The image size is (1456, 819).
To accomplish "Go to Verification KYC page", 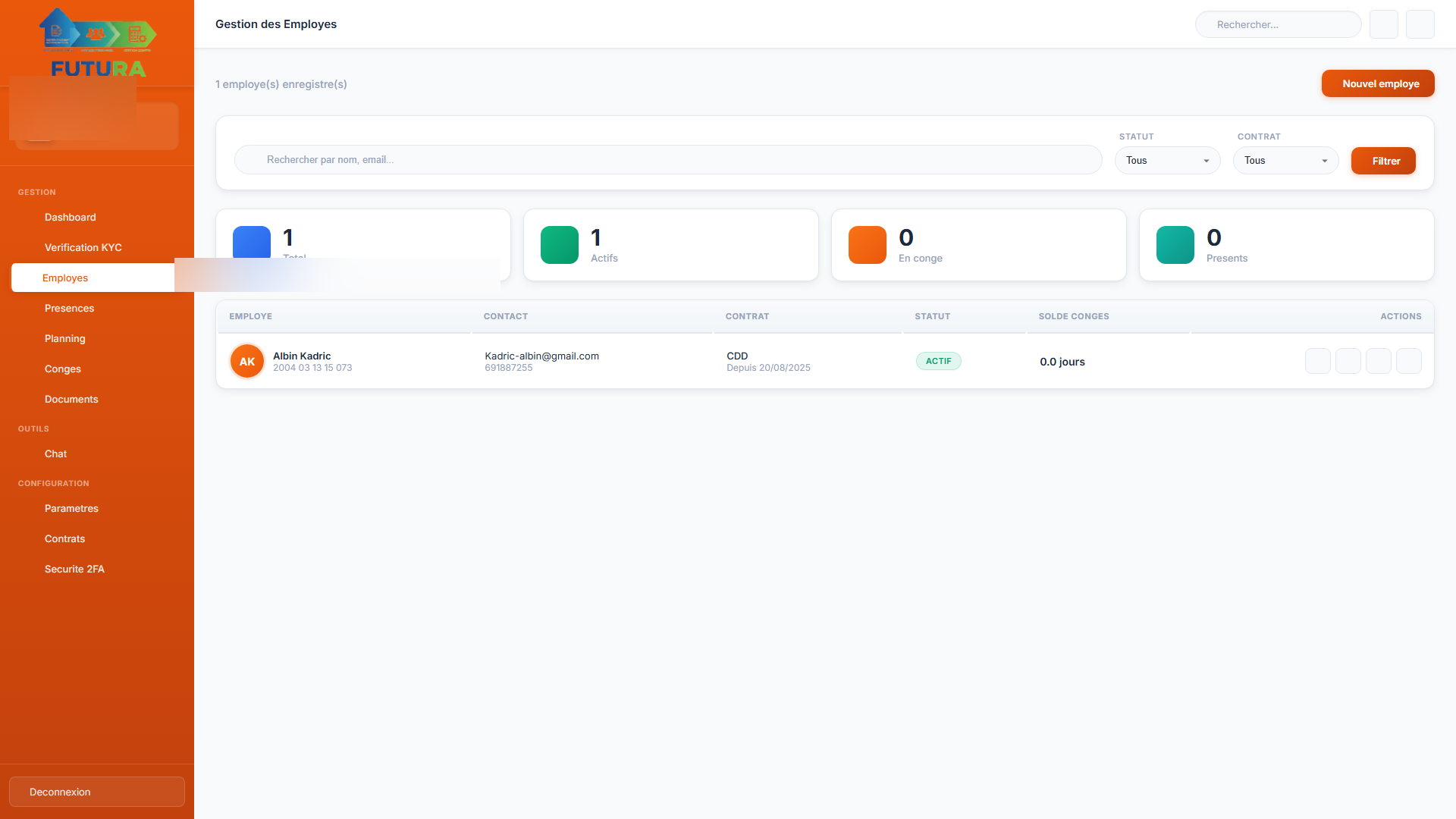I will click(83, 247).
